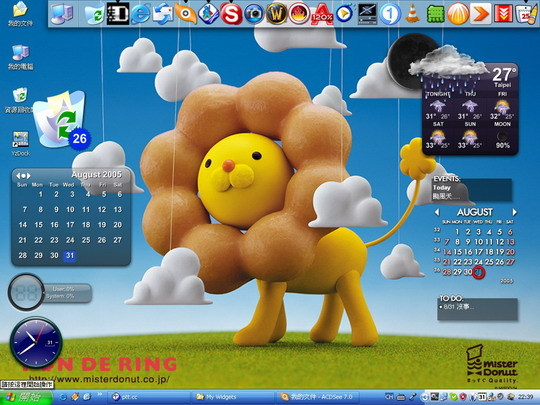This screenshot has height=405, width=540.
Task: Launch the YzDock desktop shortcut
Action: (x=20, y=144)
